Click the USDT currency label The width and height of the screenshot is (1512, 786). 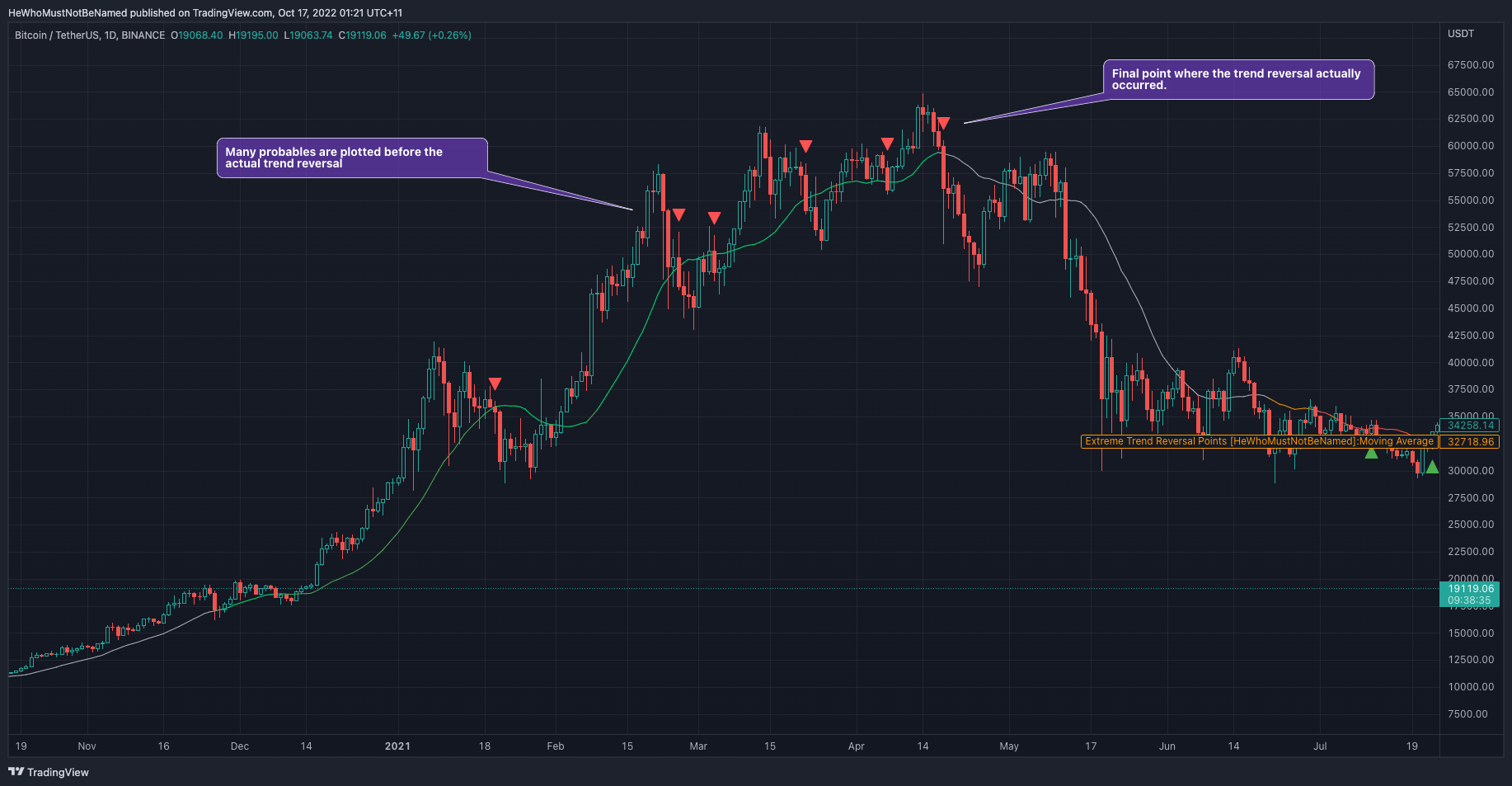pyautogui.click(x=1461, y=34)
